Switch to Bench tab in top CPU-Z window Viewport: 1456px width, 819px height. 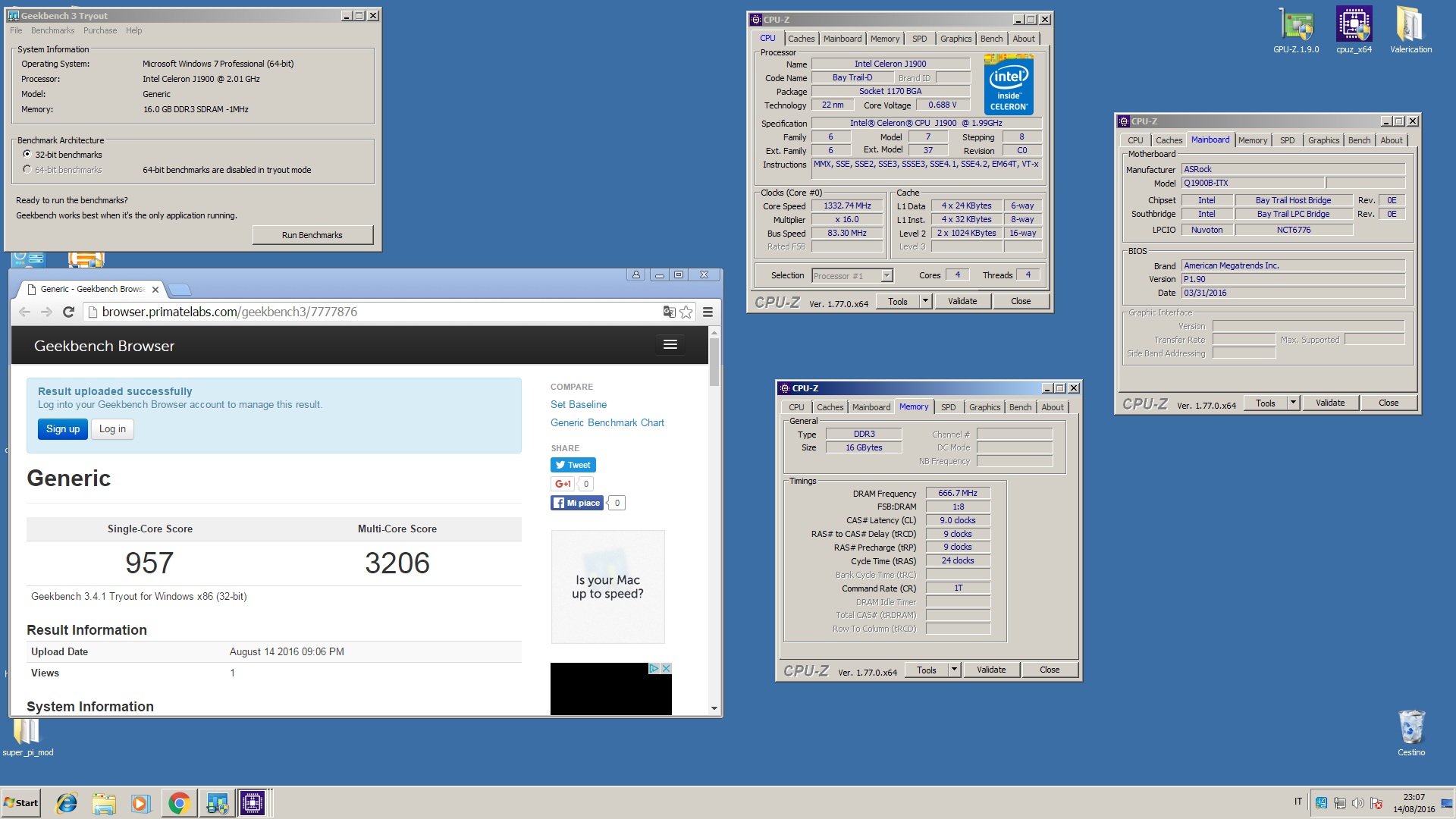pyautogui.click(x=991, y=39)
